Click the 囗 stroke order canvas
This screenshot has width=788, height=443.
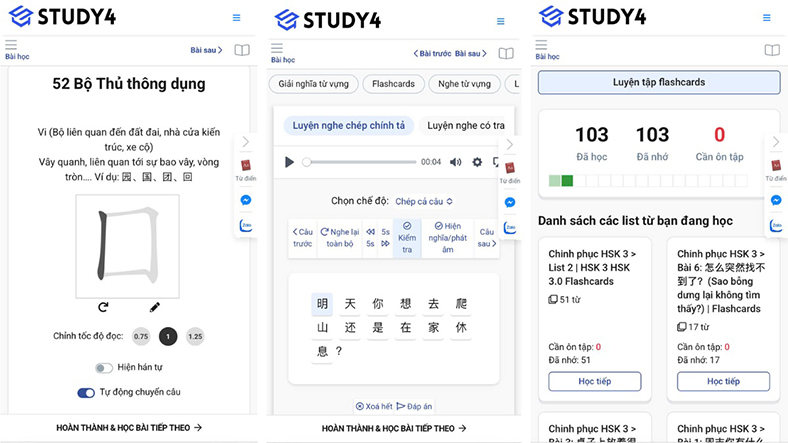(x=128, y=247)
